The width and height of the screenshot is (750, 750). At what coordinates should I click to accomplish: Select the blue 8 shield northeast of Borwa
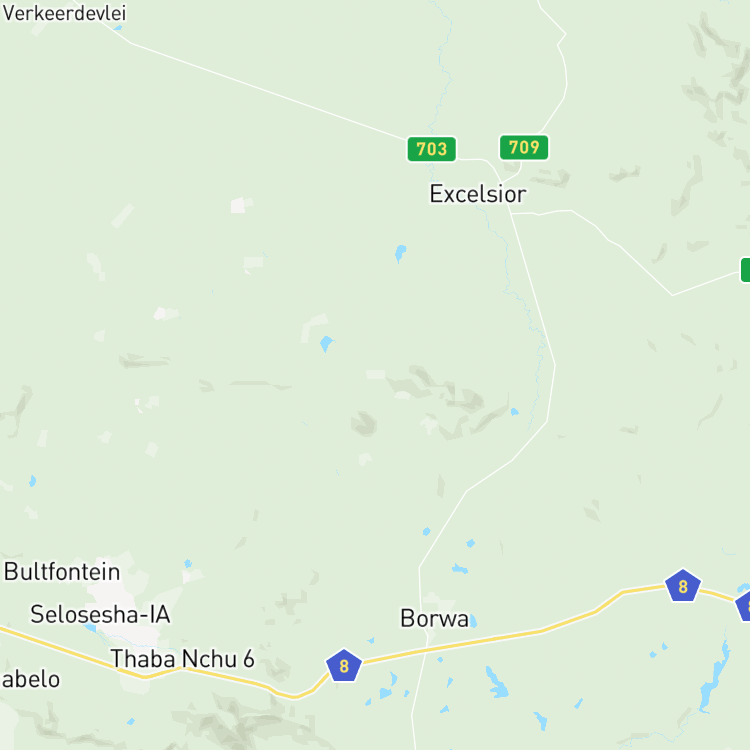[683, 585]
